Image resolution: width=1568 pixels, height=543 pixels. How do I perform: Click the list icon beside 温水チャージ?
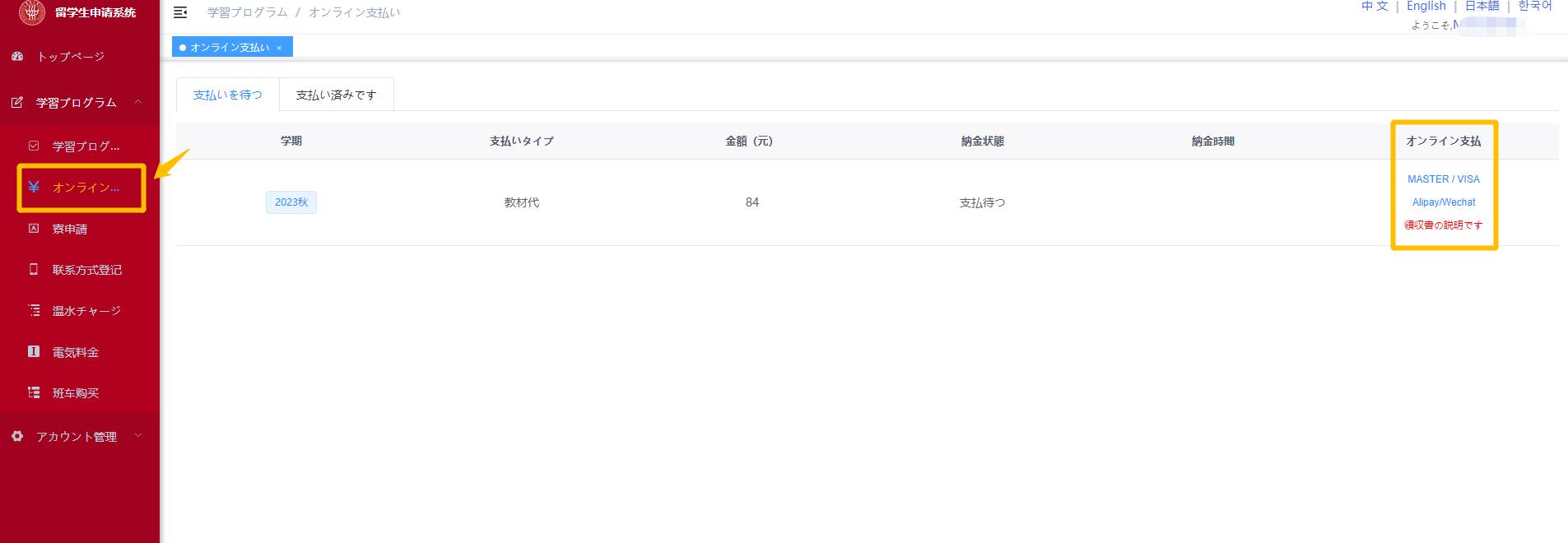(x=34, y=311)
